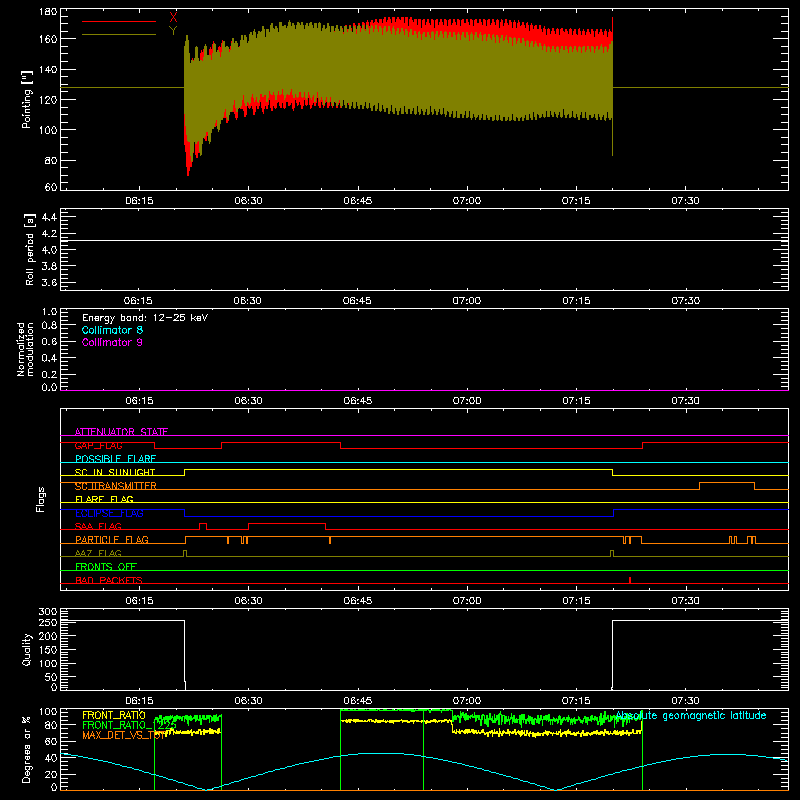Click the '300' tick on Quality axis
This screenshot has height=800, width=800.
pyautogui.click(x=48, y=612)
